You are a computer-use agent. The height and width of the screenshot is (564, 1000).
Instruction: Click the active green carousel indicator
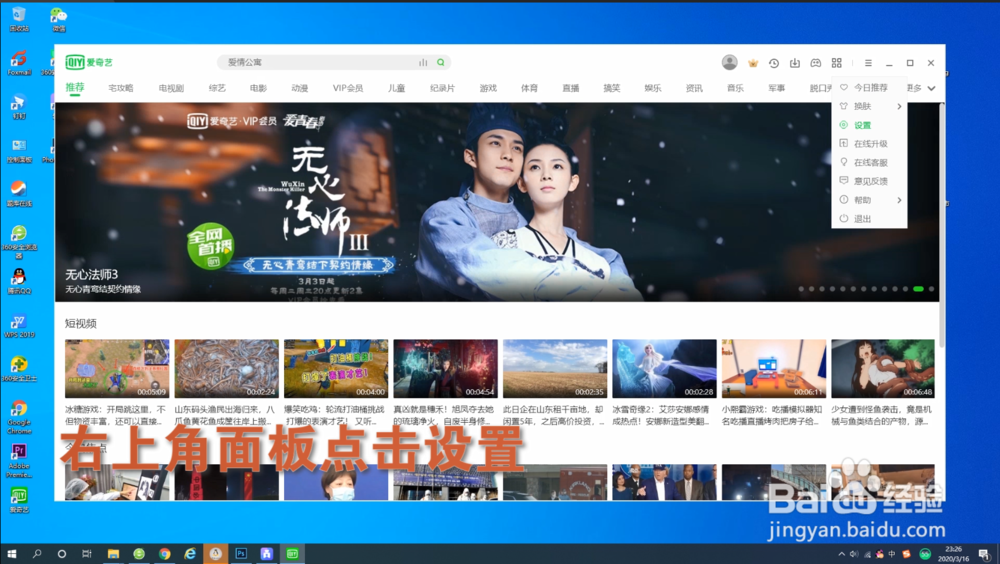click(x=918, y=289)
